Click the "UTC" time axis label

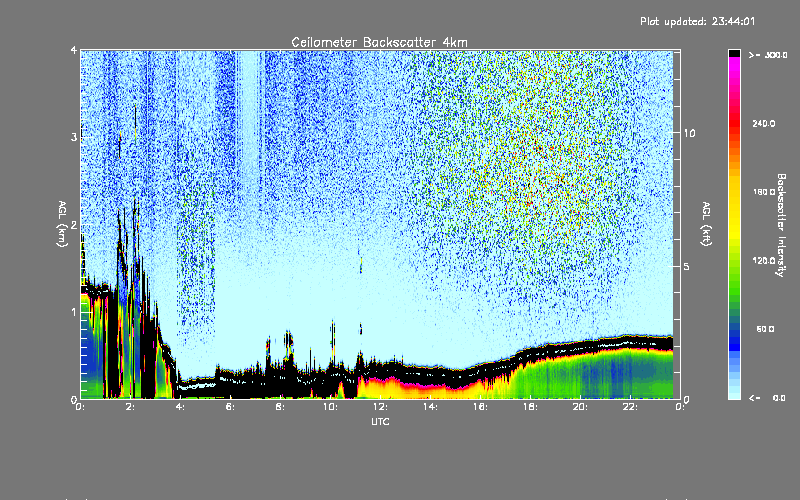380,421
